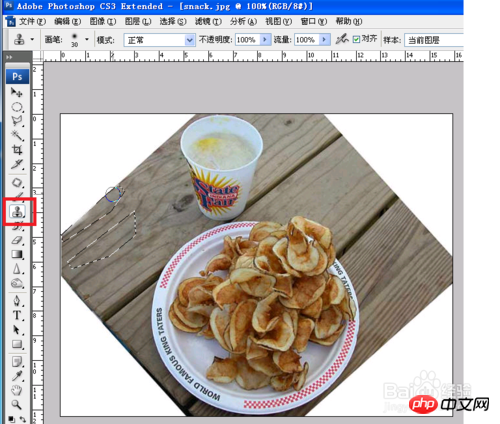Expand the 不透明度 opacity slider arrow

click(265, 40)
